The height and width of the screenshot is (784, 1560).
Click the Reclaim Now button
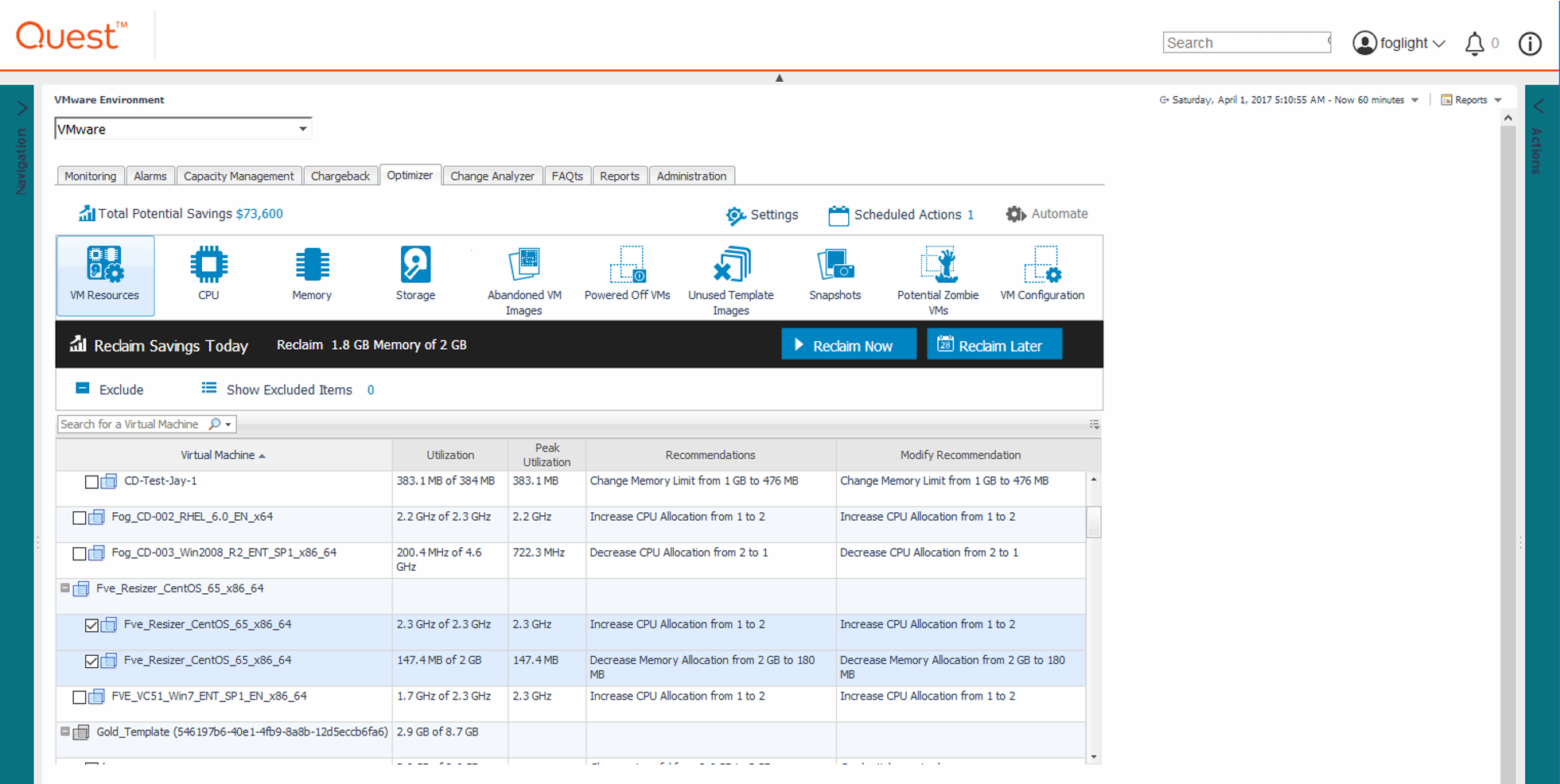click(849, 345)
